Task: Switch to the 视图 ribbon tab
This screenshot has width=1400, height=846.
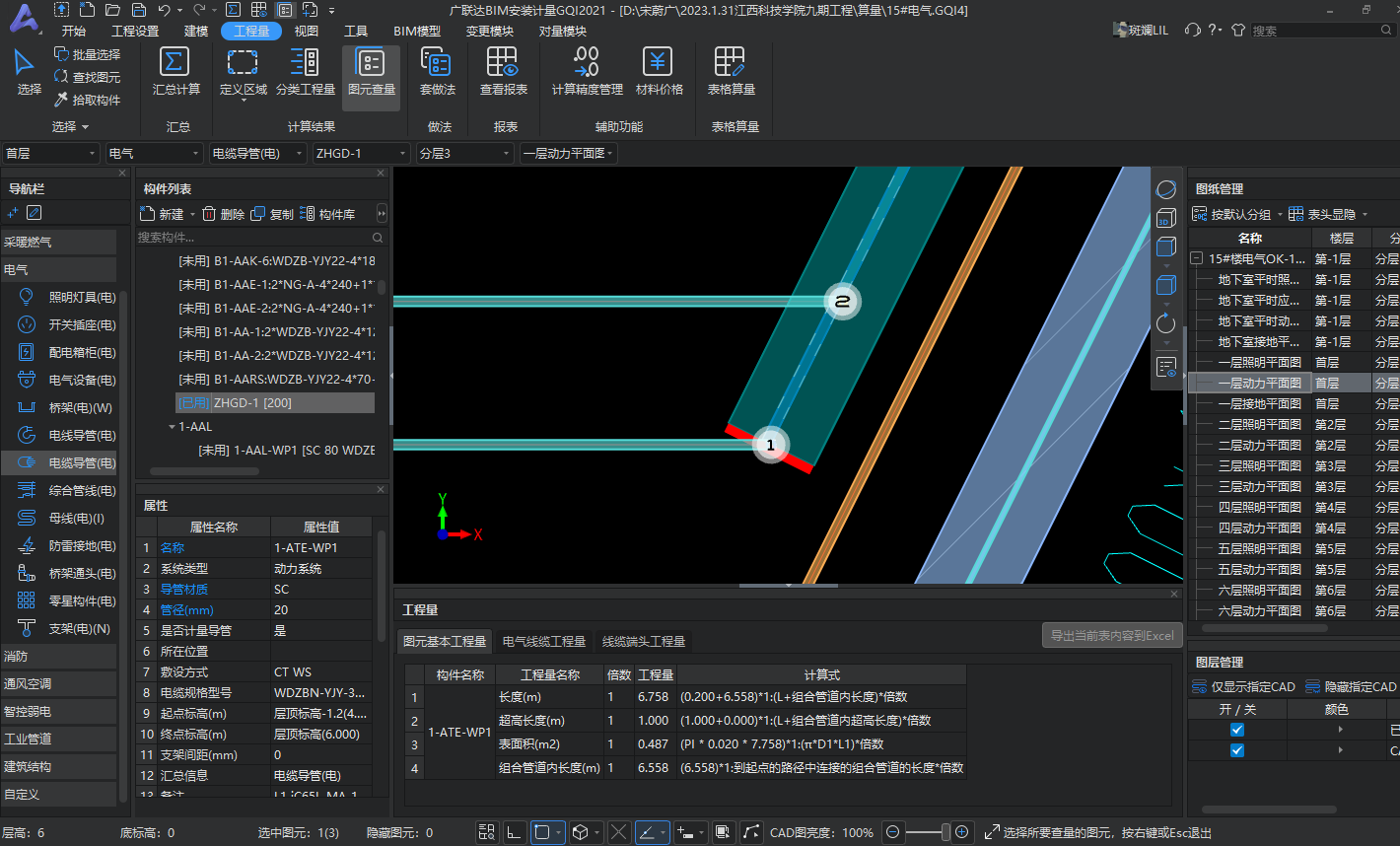Action: click(306, 31)
